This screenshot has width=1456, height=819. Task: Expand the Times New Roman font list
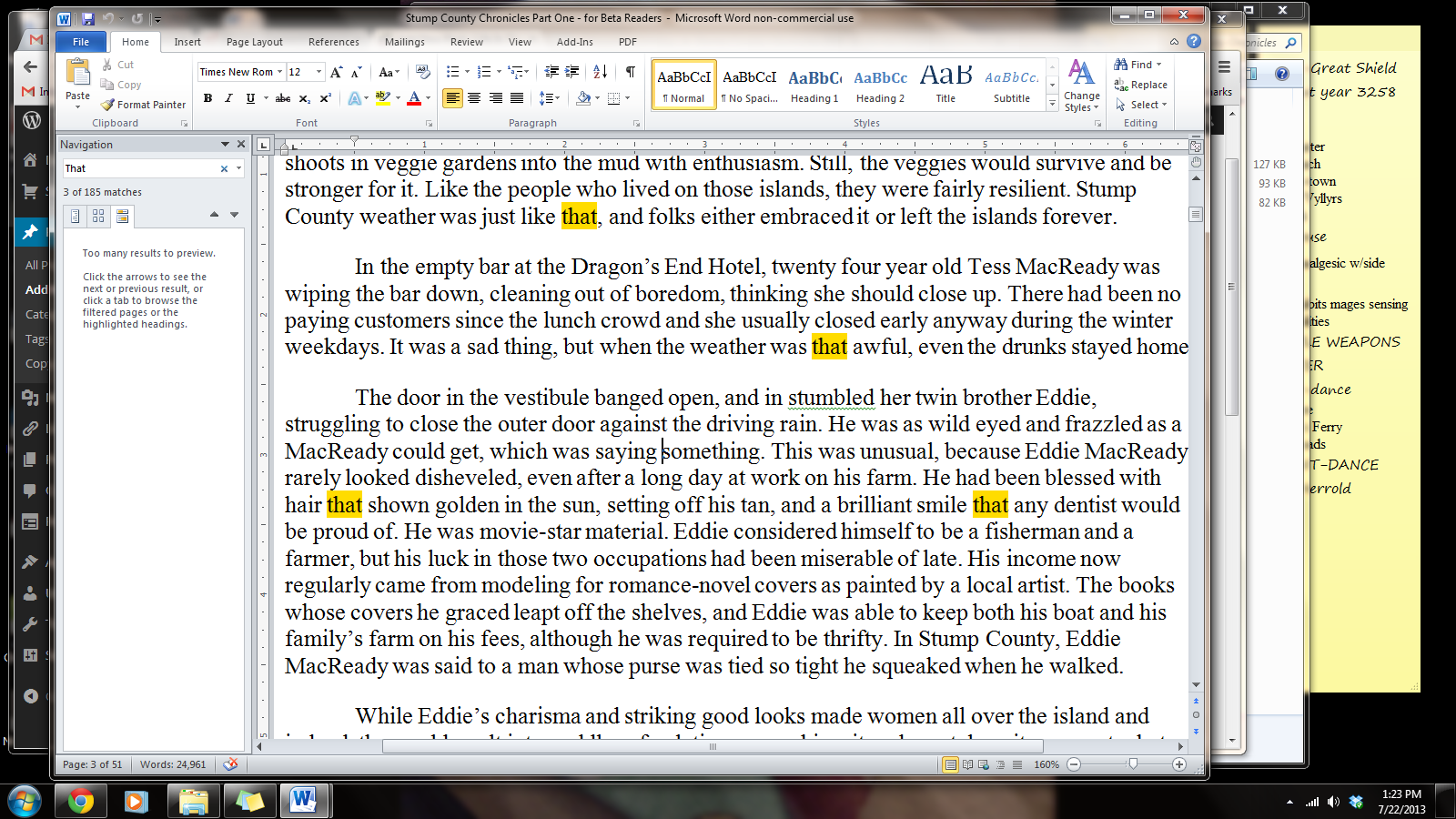point(279,72)
